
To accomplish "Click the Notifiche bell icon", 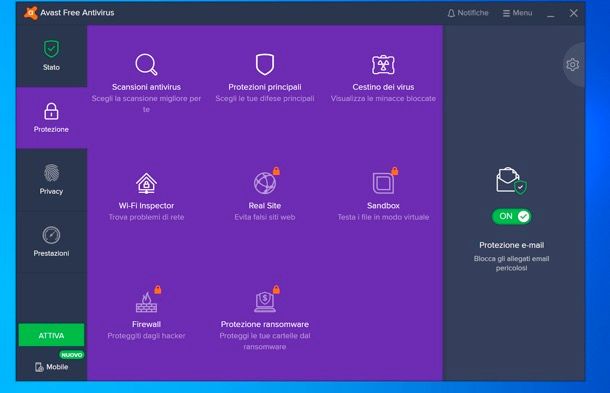I will tap(451, 13).
